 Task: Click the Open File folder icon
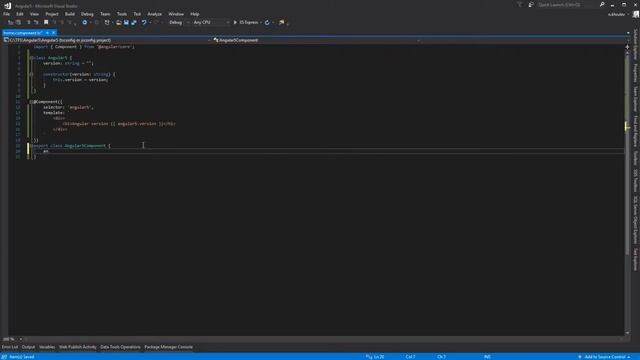118,22
